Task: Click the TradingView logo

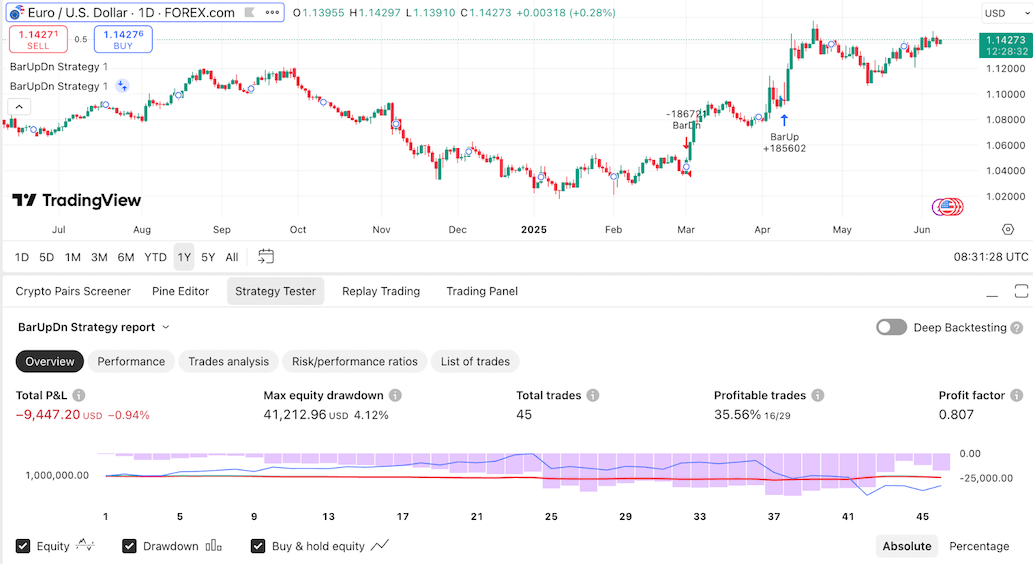Action: tap(76, 200)
